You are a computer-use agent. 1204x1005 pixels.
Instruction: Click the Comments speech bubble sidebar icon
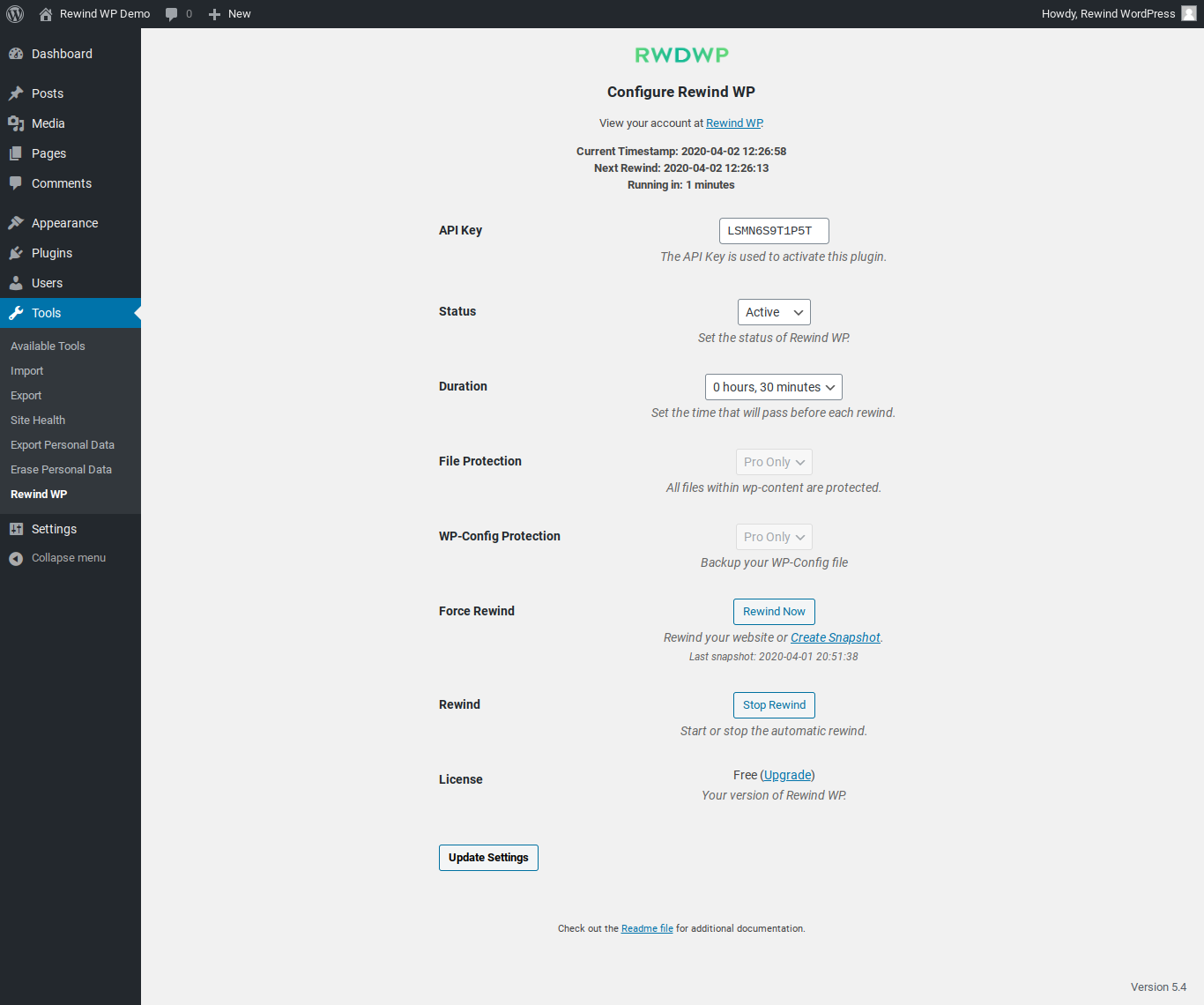tap(16, 183)
